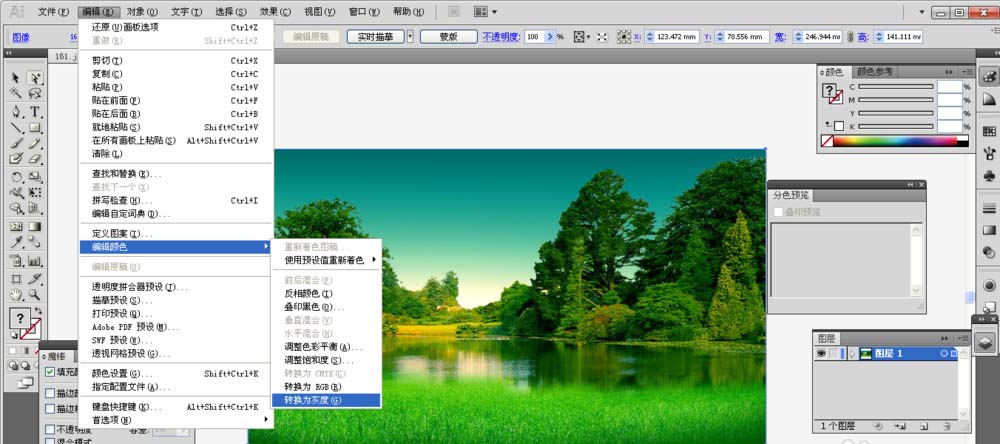The image size is (1000, 444).
Task: Switch to the 颜色参考 tab
Action: coord(874,71)
